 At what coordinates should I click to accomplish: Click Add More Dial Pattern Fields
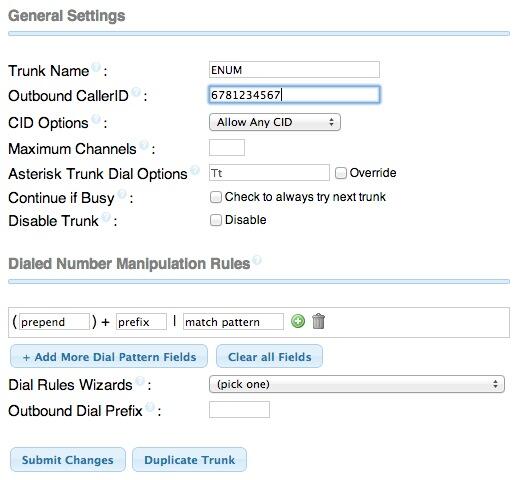[109, 357]
